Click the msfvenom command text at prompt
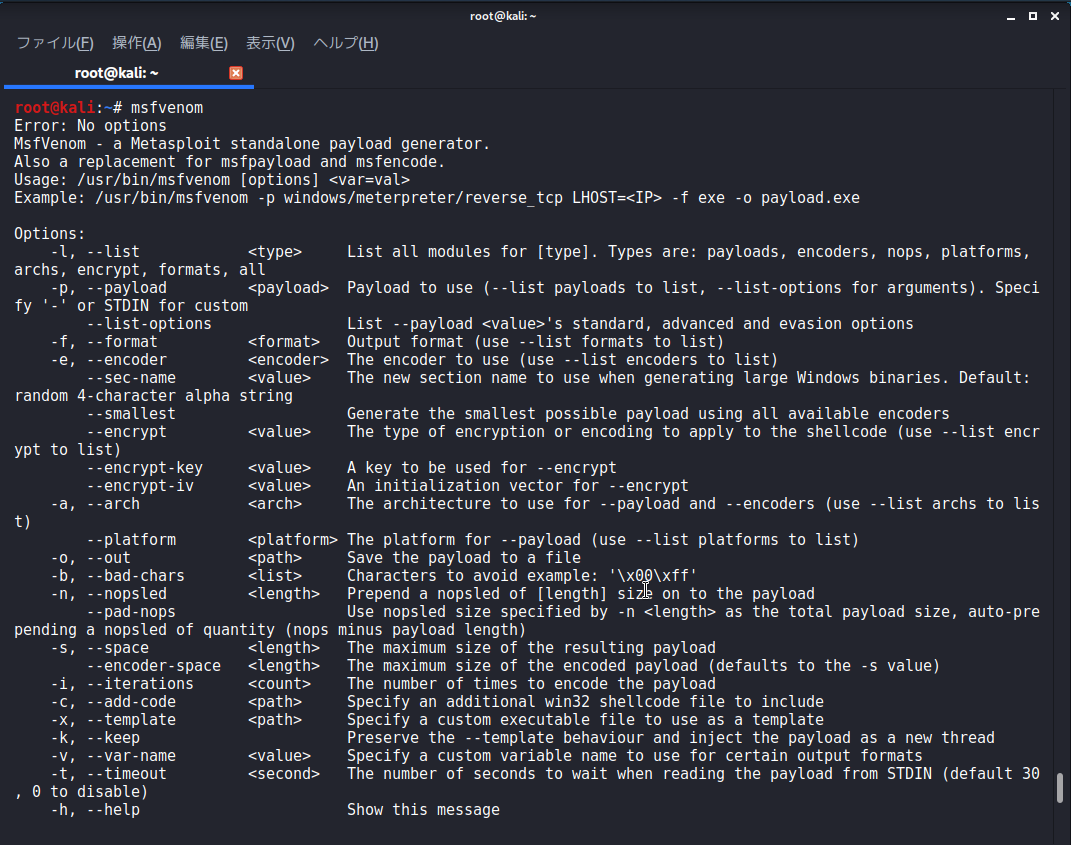Screen dimensions: 1071x845 pos(167,108)
